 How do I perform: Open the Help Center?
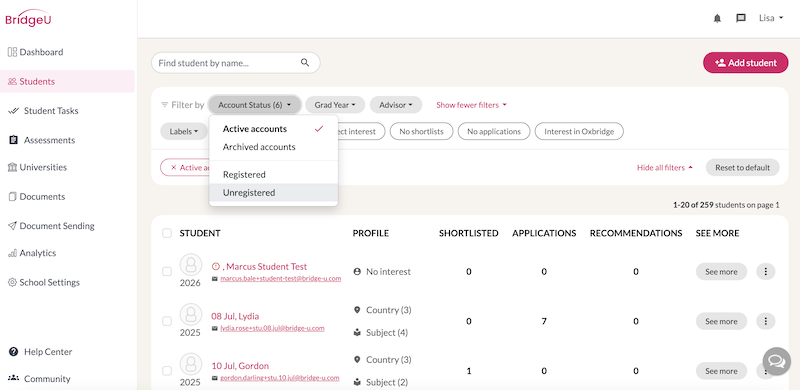[40, 352]
